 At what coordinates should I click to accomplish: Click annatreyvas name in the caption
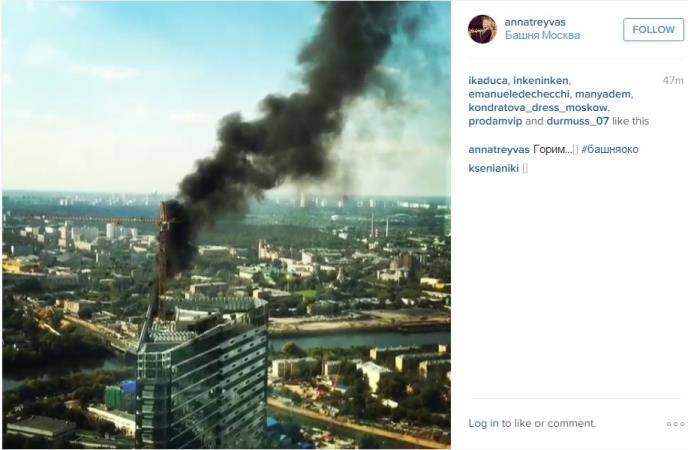(x=499, y=150)
